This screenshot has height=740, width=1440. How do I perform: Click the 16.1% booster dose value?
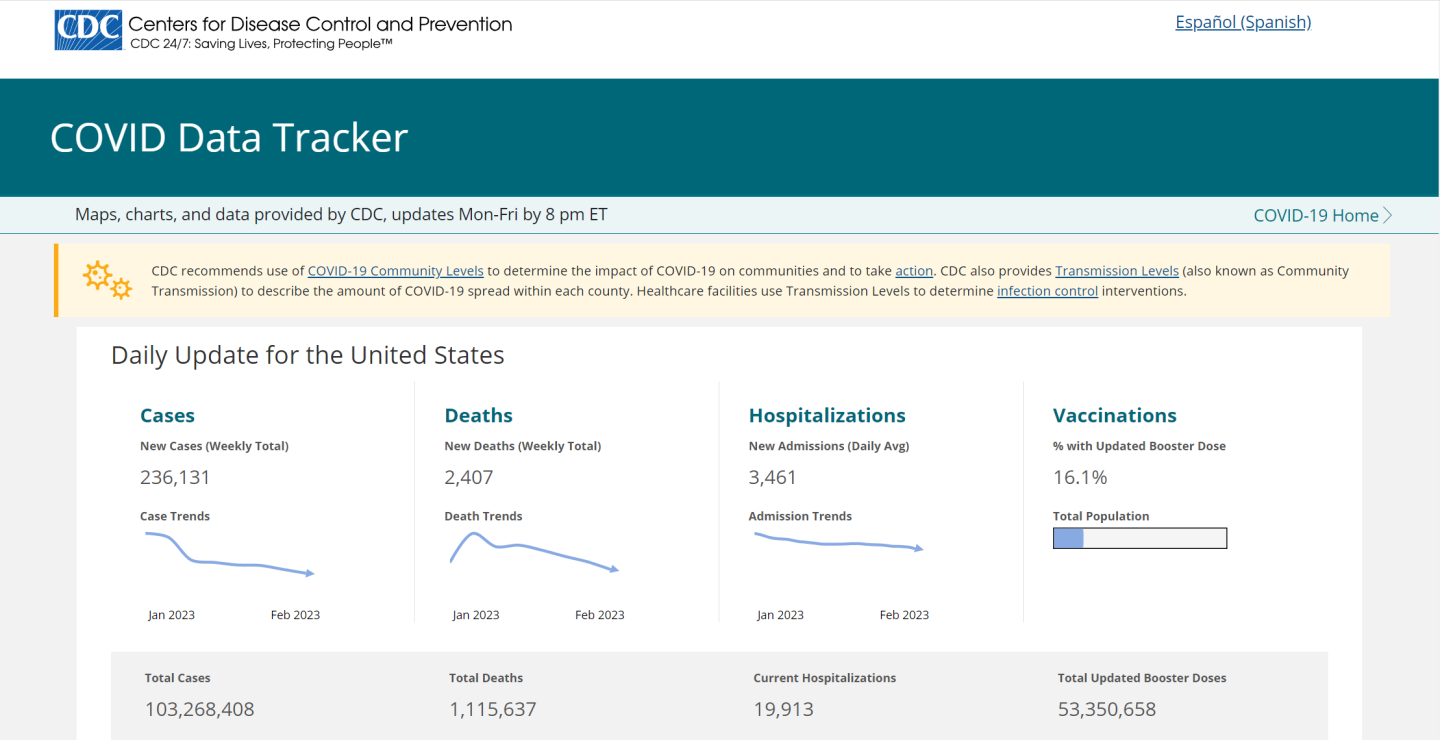click(x=1080, y=477)
